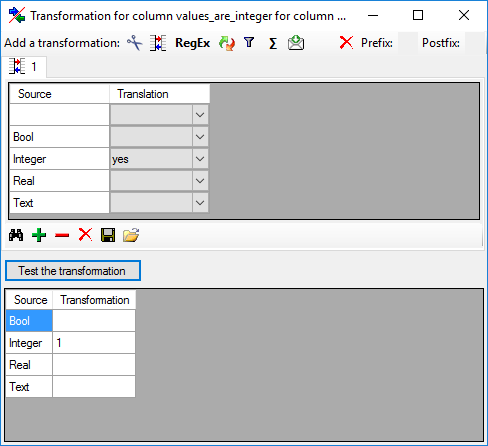
Task: Expand Translation dropdown for Bool row
Action: pyautogui.click(x=200, y=137)
